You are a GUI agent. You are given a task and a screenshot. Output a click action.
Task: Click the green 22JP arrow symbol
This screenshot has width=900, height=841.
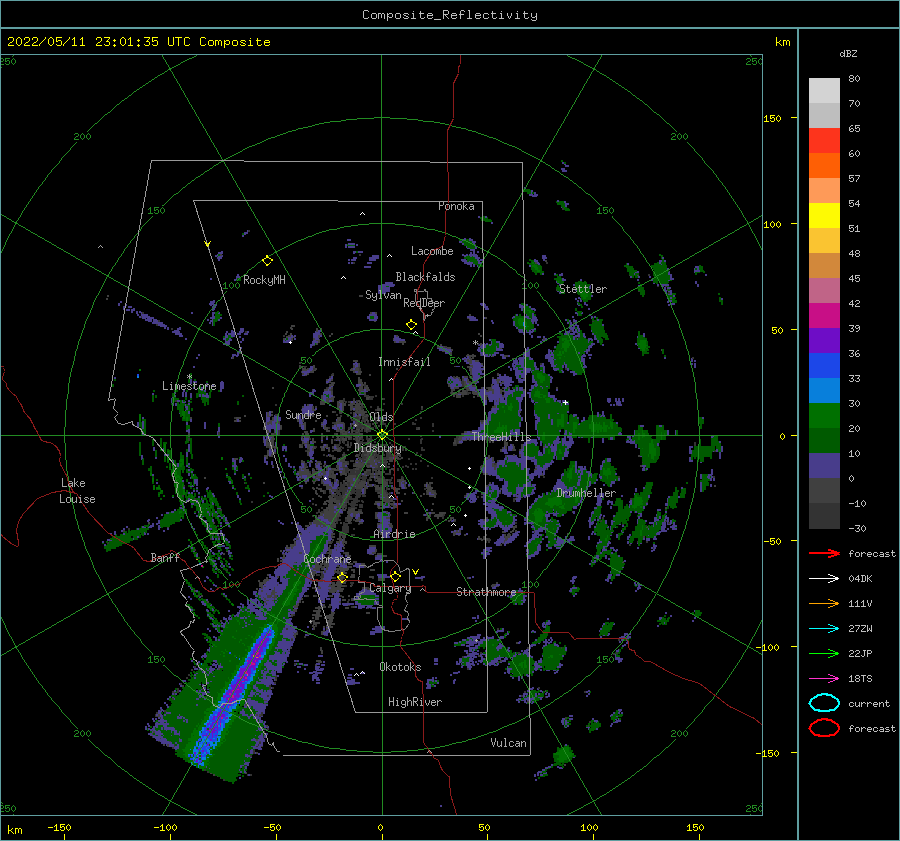(x=824, y=653)
